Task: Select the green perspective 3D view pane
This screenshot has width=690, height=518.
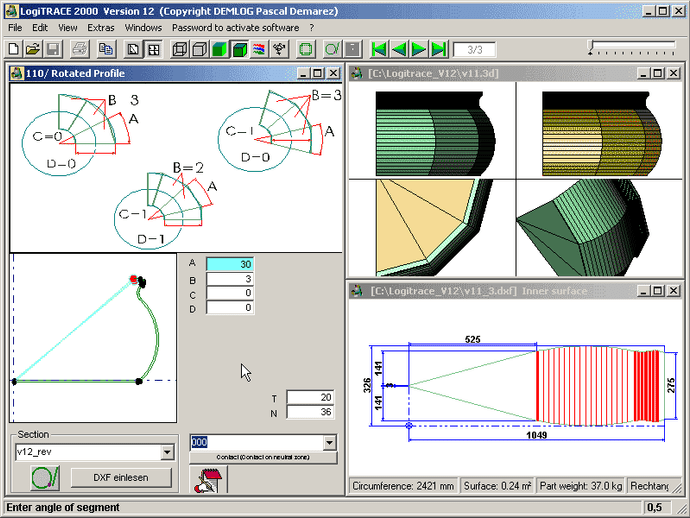Action: (x=599, y=228)
